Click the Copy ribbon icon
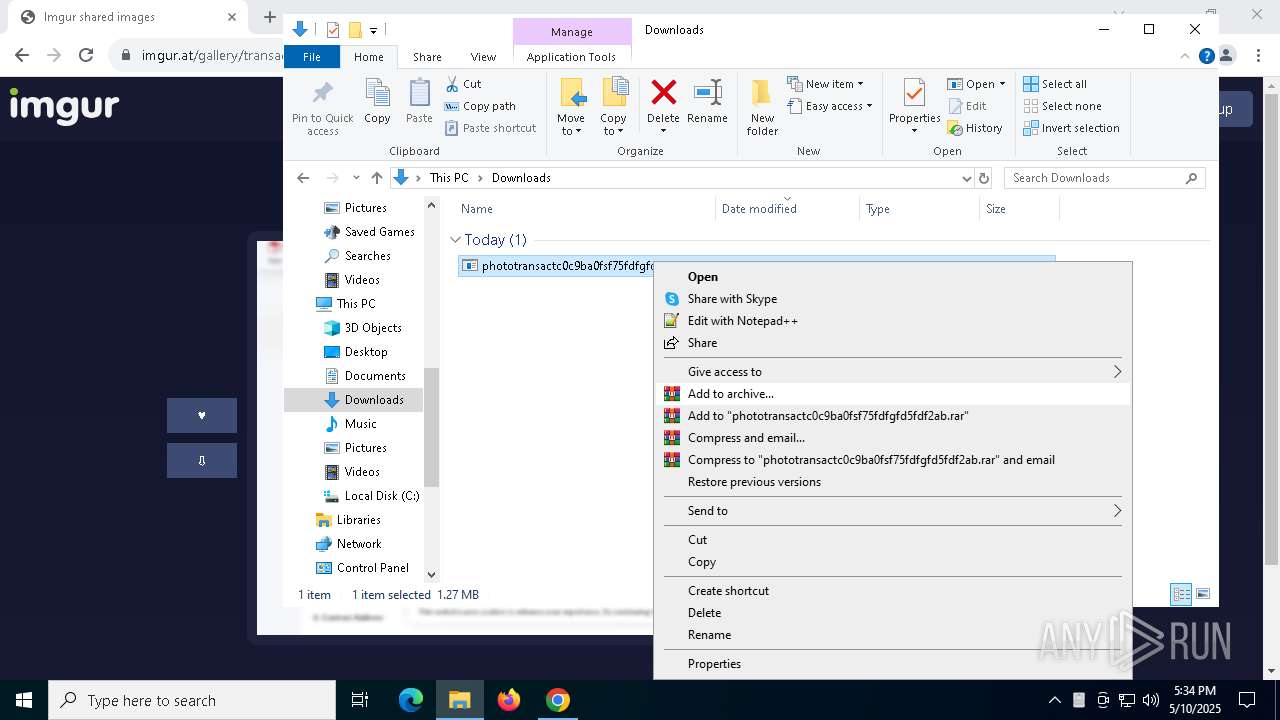The image size is (1280, 720). tap(377, 95)
